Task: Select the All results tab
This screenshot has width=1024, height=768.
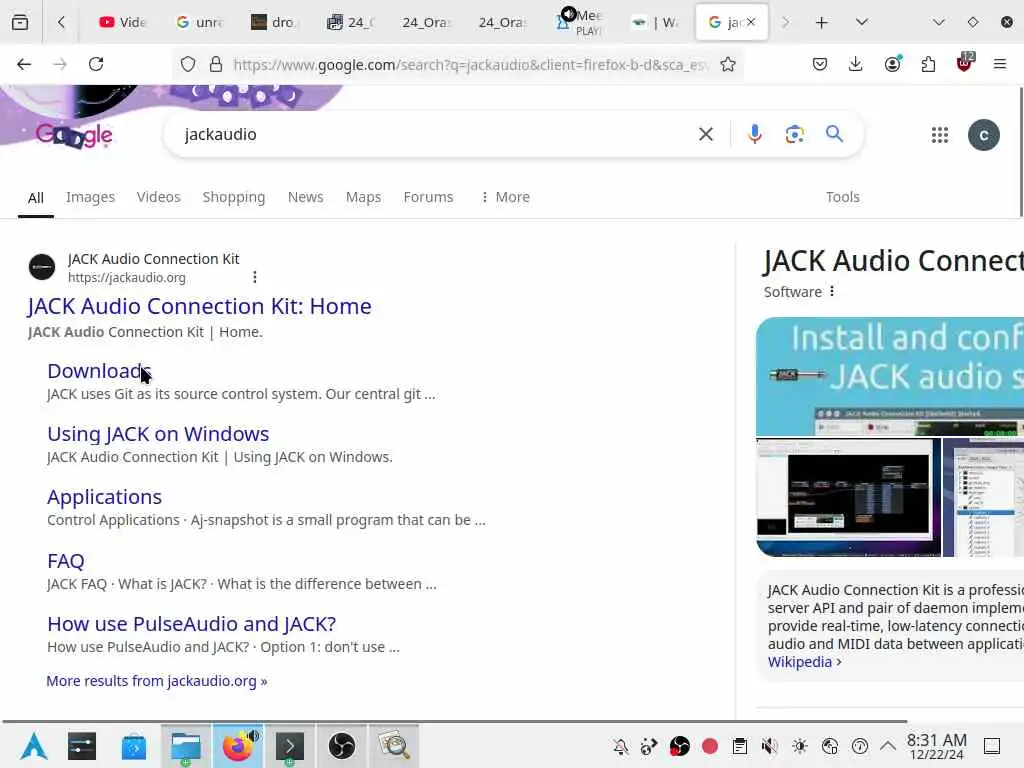Action: 36,198
